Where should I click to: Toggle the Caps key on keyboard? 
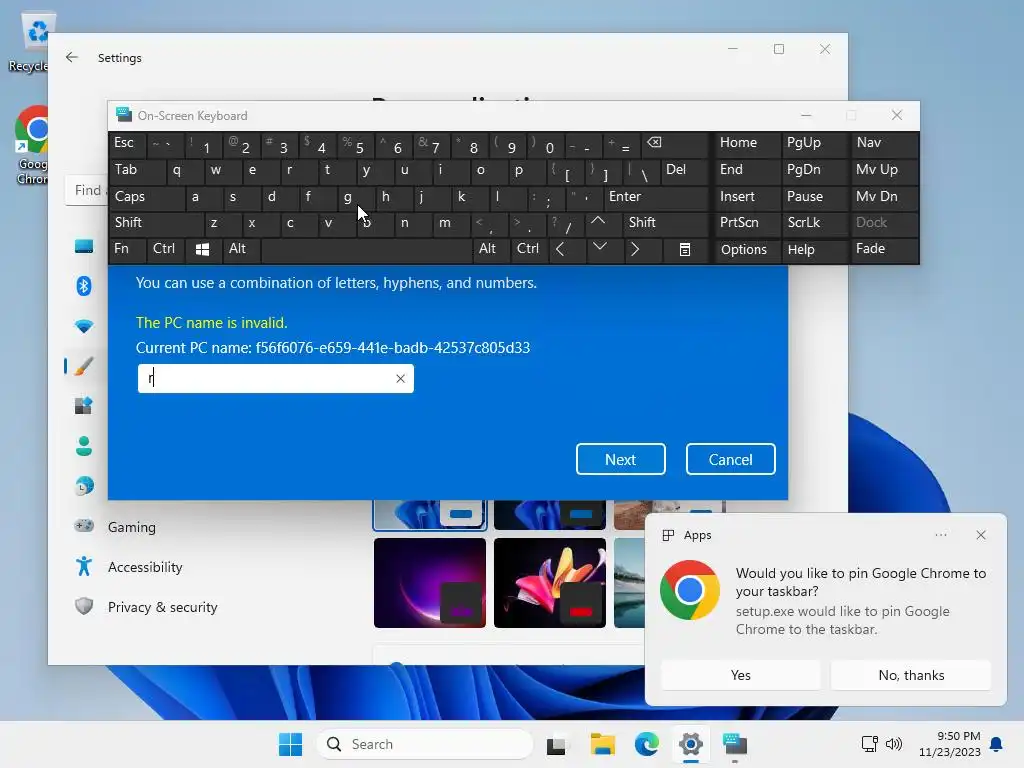tap(146, 197)
